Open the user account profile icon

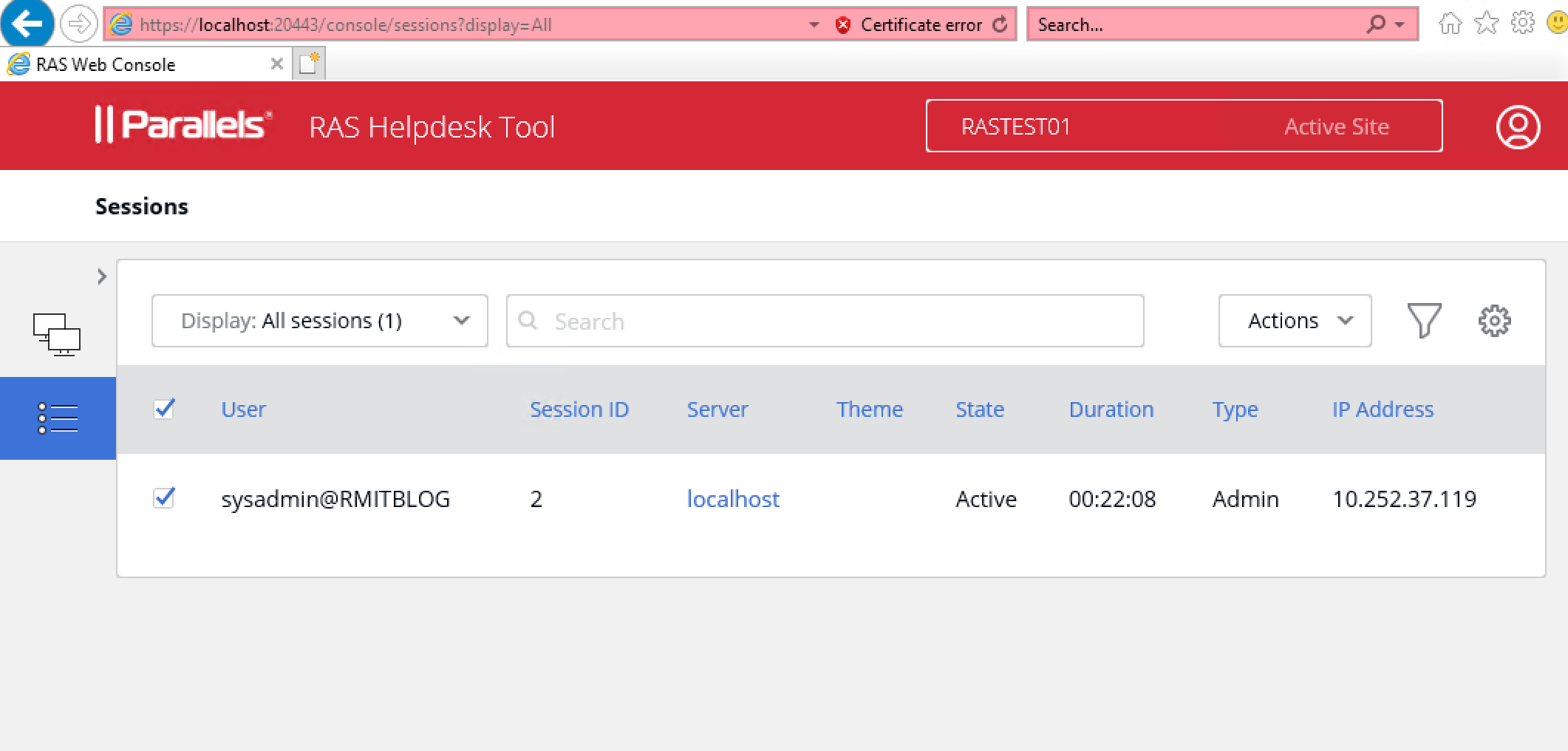click(1518, 127)
